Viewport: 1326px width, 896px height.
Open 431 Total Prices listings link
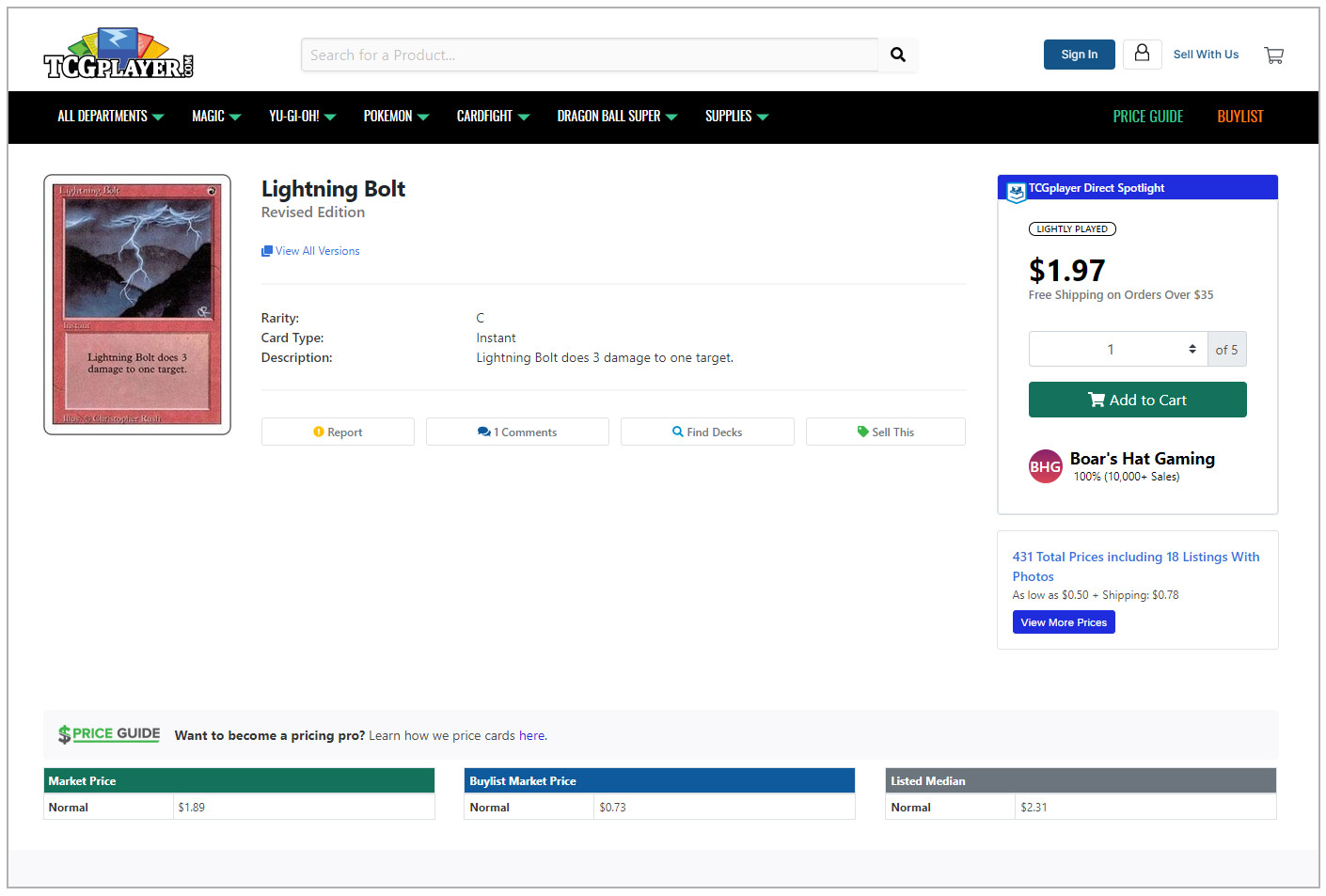tap(1135, 567)
